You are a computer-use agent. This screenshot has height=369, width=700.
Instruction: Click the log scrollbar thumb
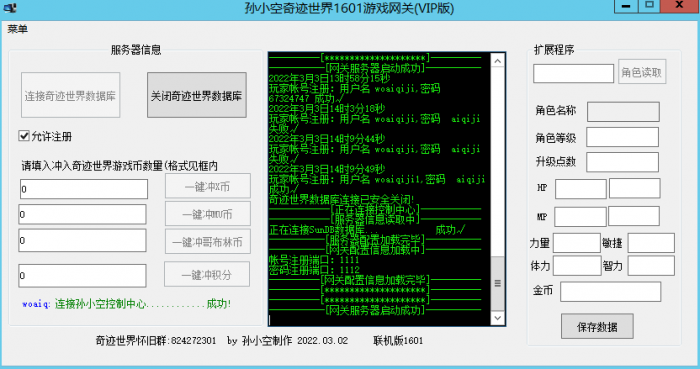coord(497,283)
